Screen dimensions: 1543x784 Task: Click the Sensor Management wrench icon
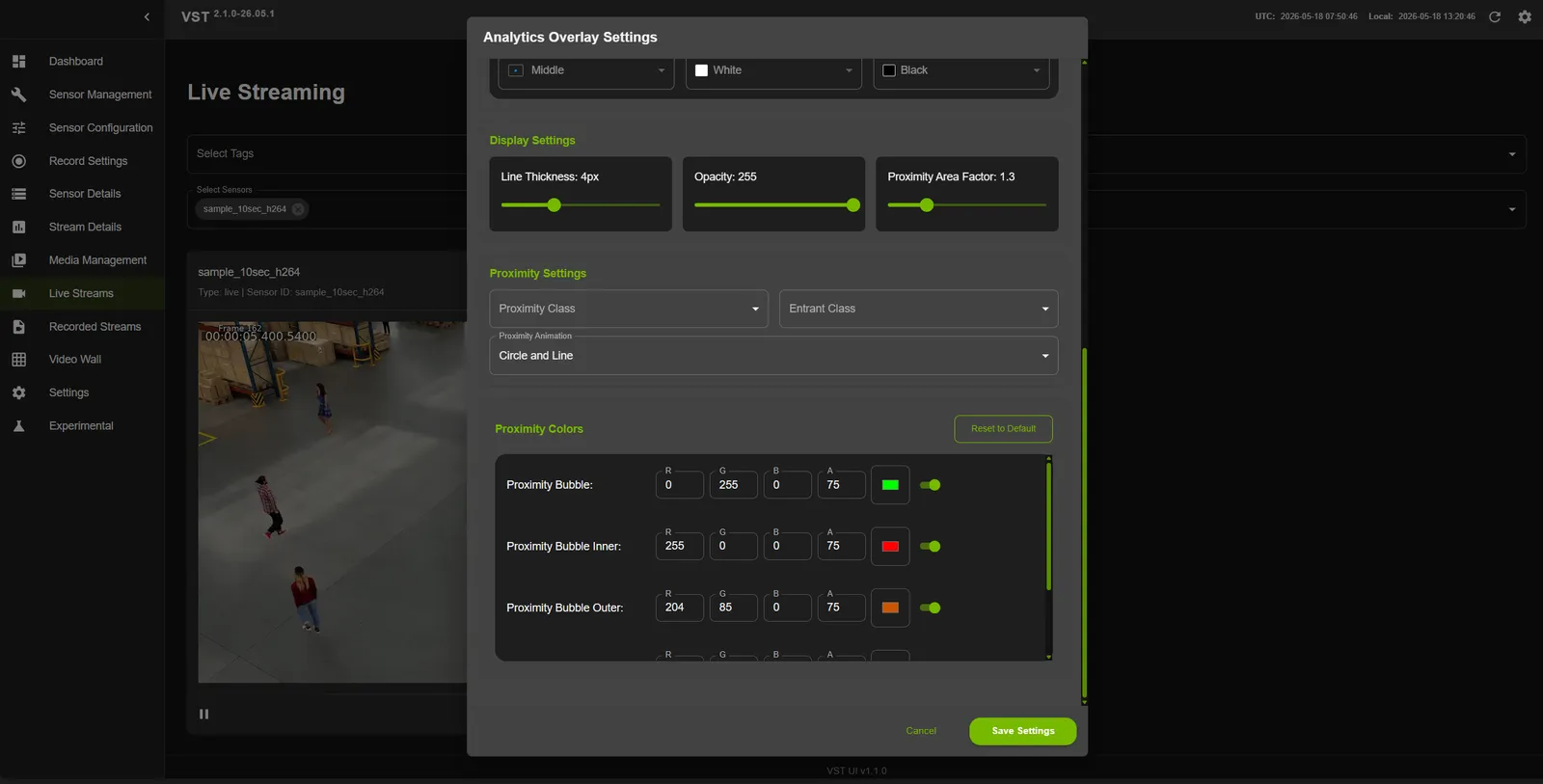click(18, 95)
